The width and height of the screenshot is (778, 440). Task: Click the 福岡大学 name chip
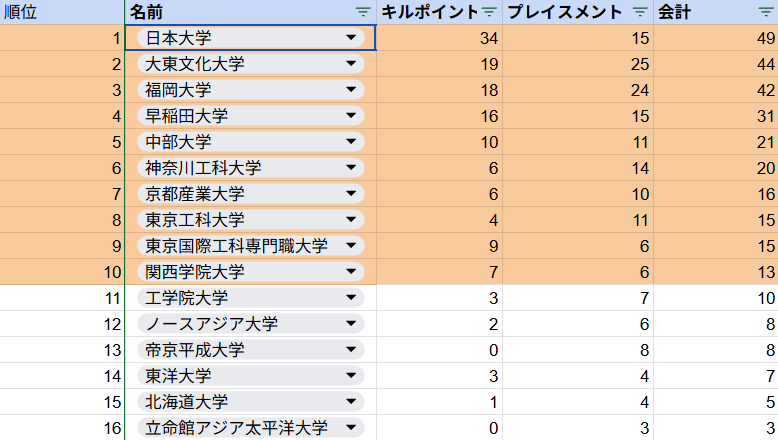pos(251,90)
